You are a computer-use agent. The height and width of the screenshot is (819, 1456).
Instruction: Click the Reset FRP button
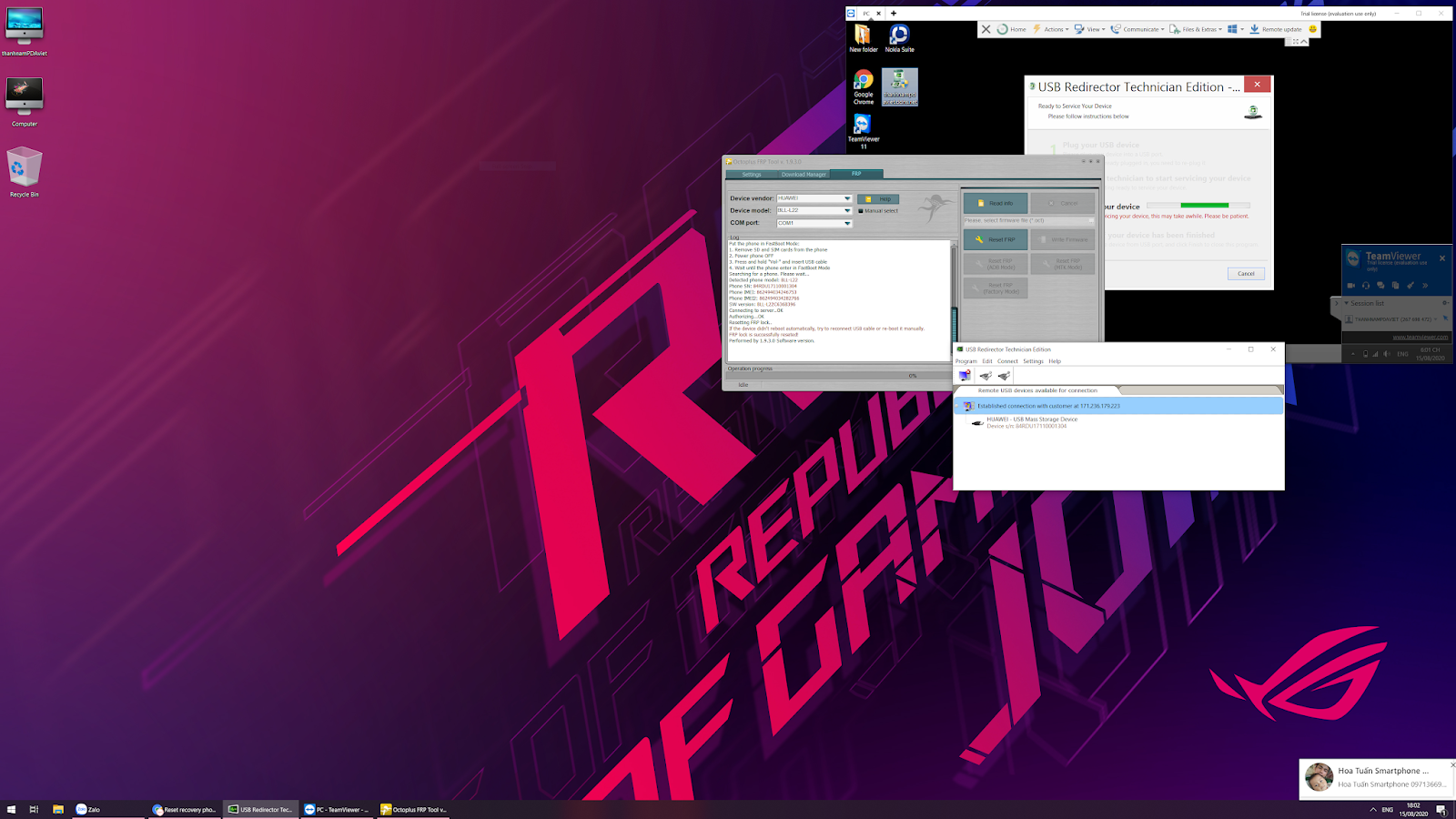(996, 239)
